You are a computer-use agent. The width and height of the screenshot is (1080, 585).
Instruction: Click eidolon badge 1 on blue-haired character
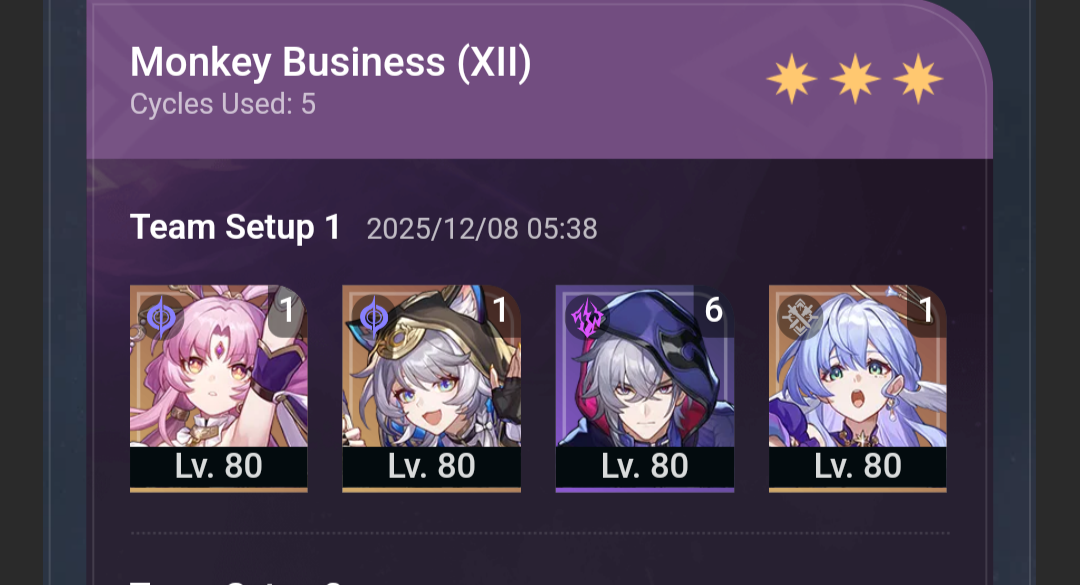926,311
